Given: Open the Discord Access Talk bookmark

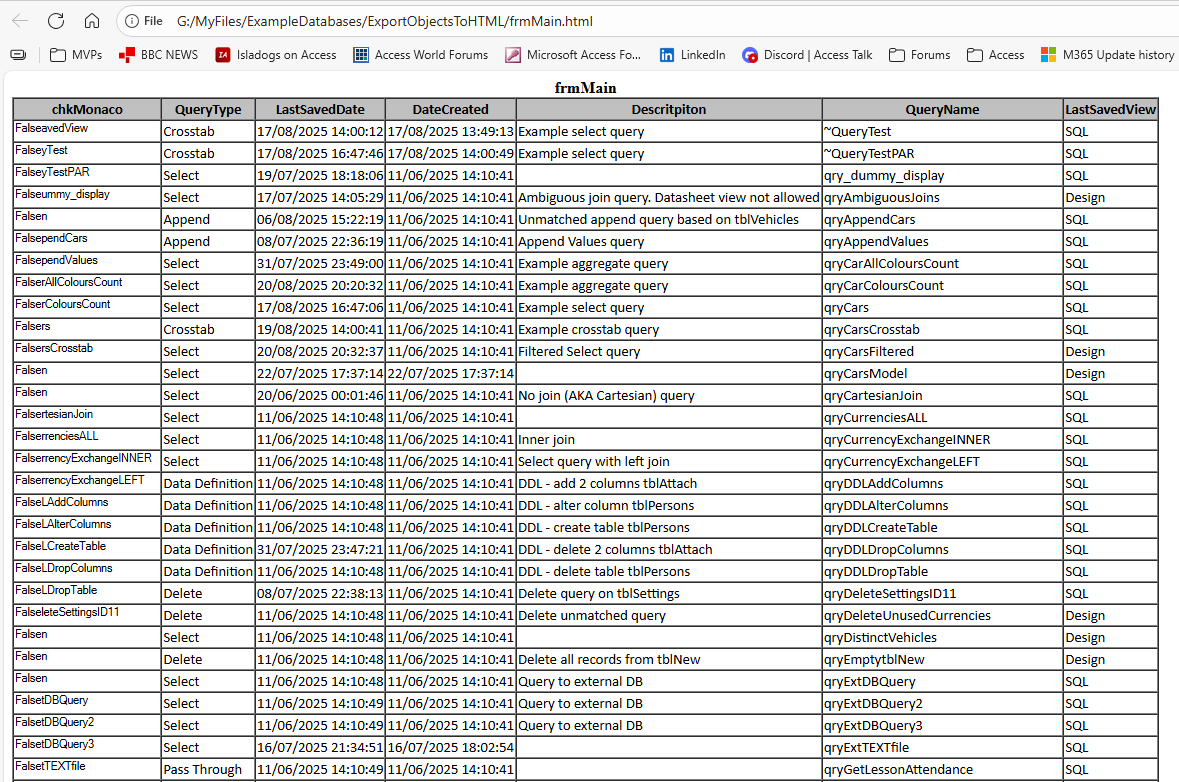Looking at the screenshot, I should (807, 55).
